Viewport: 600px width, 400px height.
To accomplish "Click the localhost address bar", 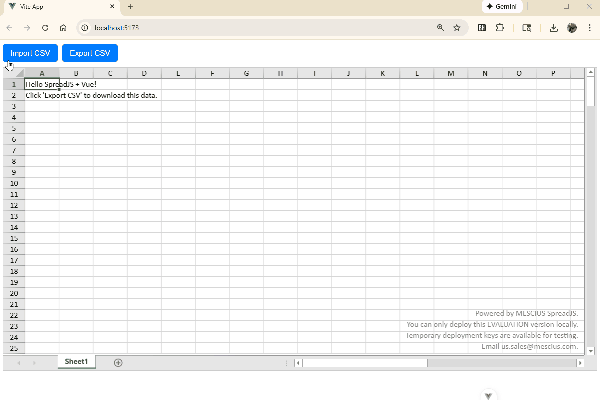I will click(x=260, y=28).
